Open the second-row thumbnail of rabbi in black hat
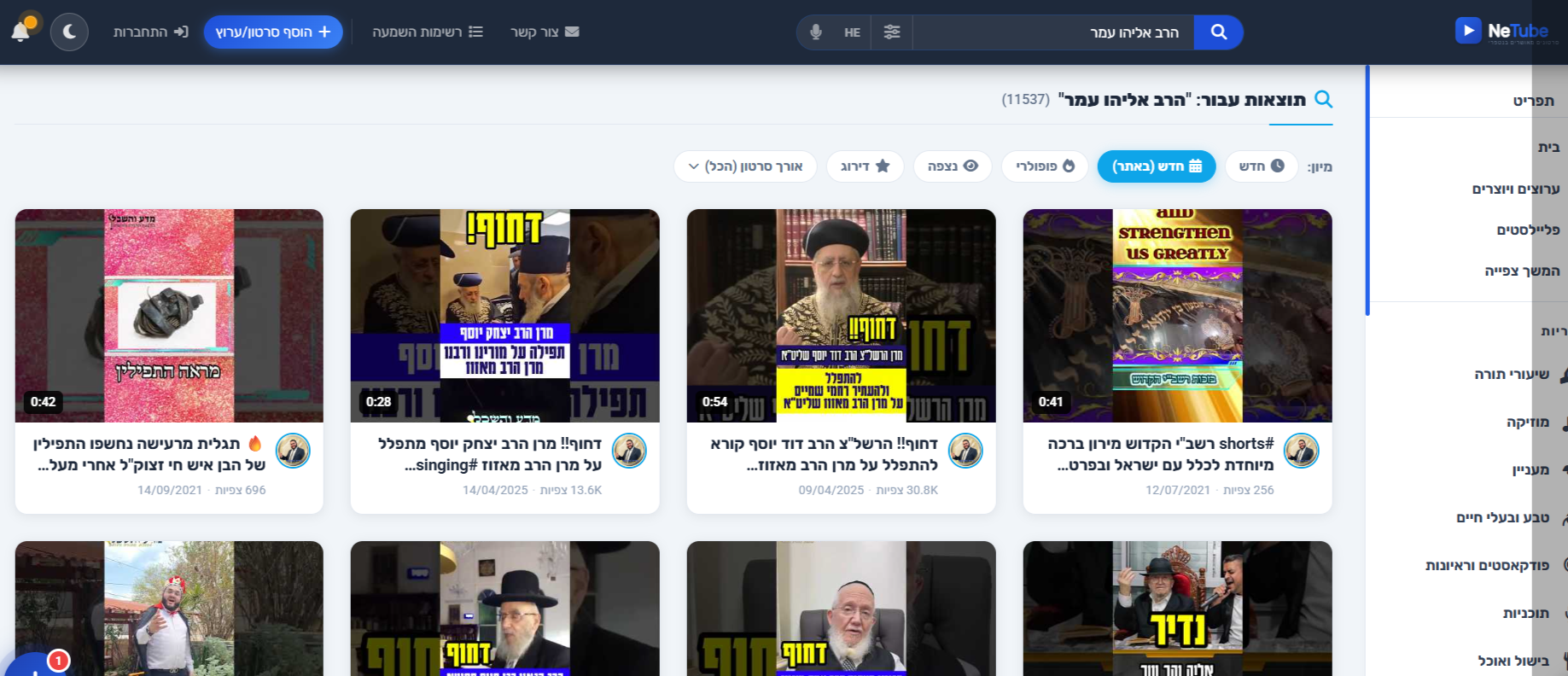The width and height of the screenshot is (1568, 676). pyautogui.click(x=504, y=609)
